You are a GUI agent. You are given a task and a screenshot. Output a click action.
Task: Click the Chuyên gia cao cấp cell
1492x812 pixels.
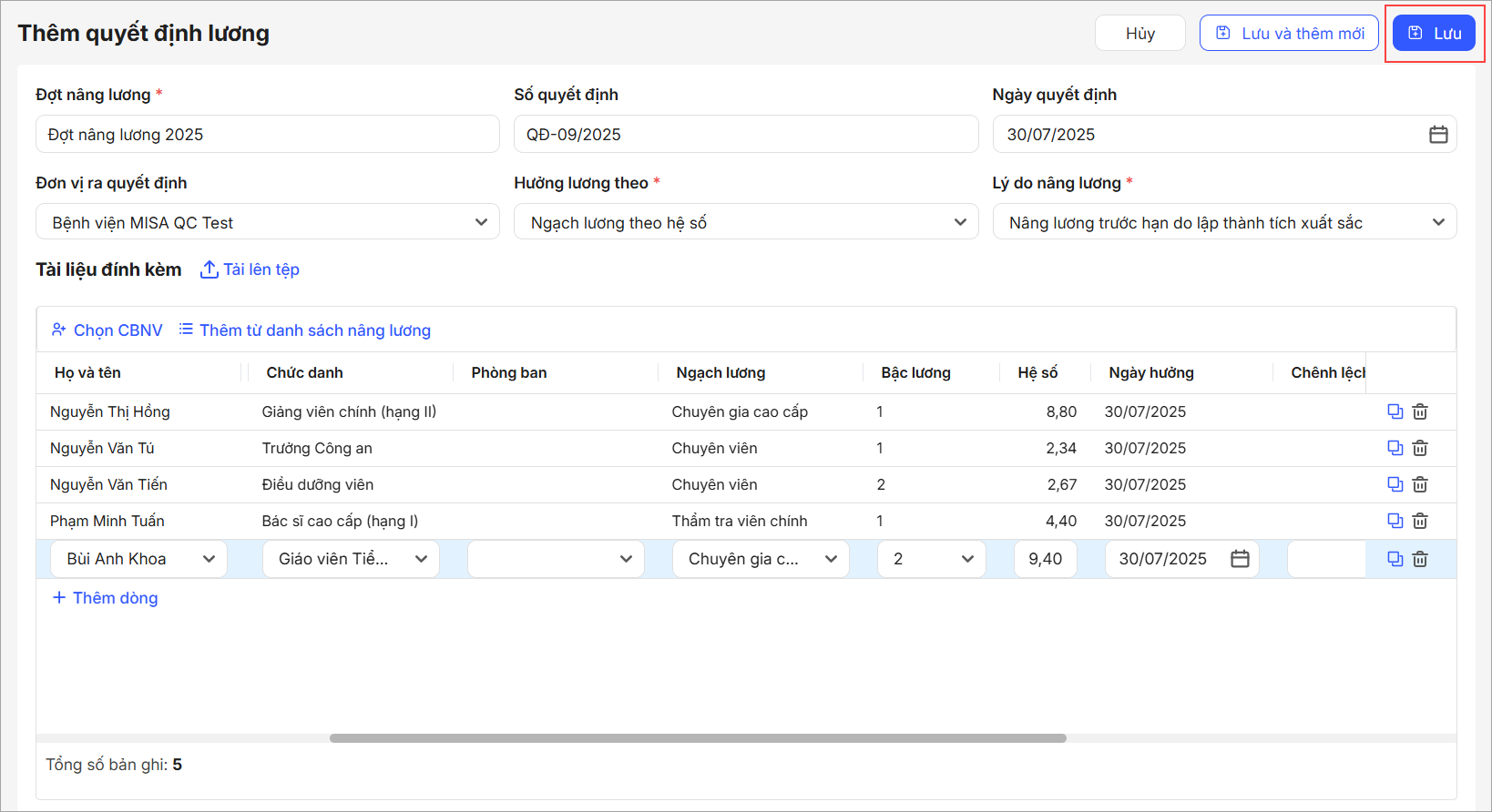click(740, 411)
